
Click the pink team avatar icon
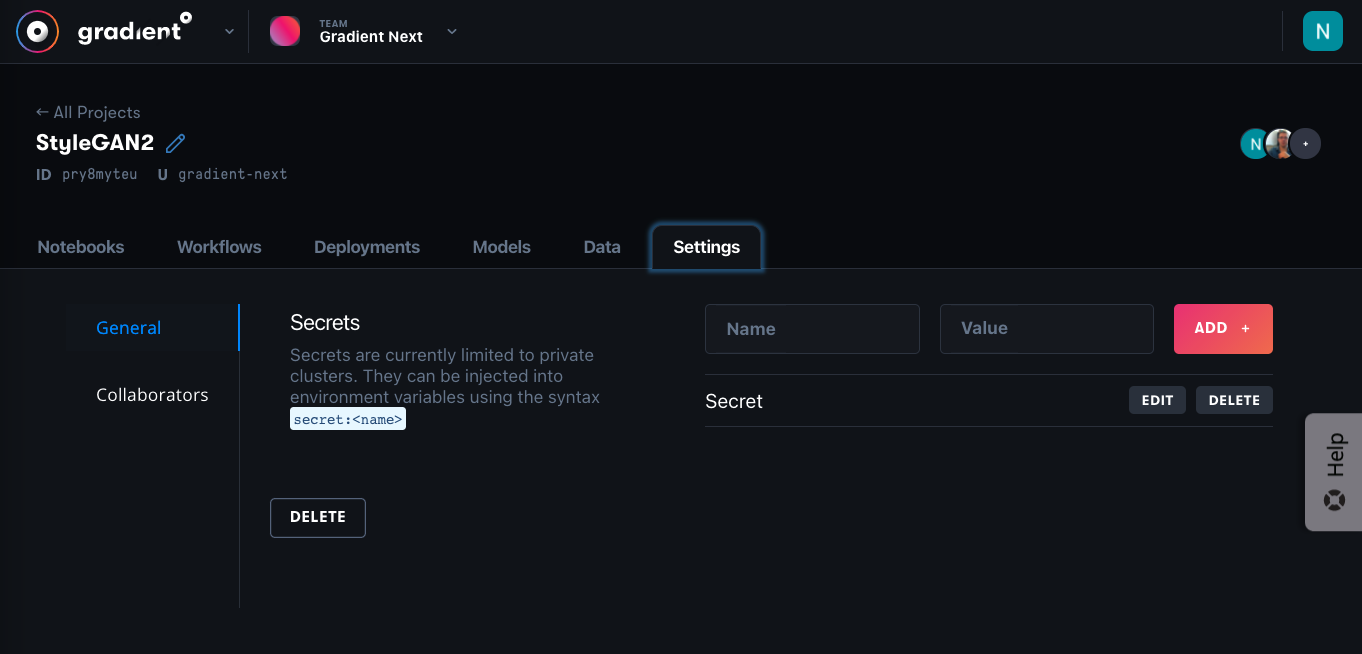point(285,31)
